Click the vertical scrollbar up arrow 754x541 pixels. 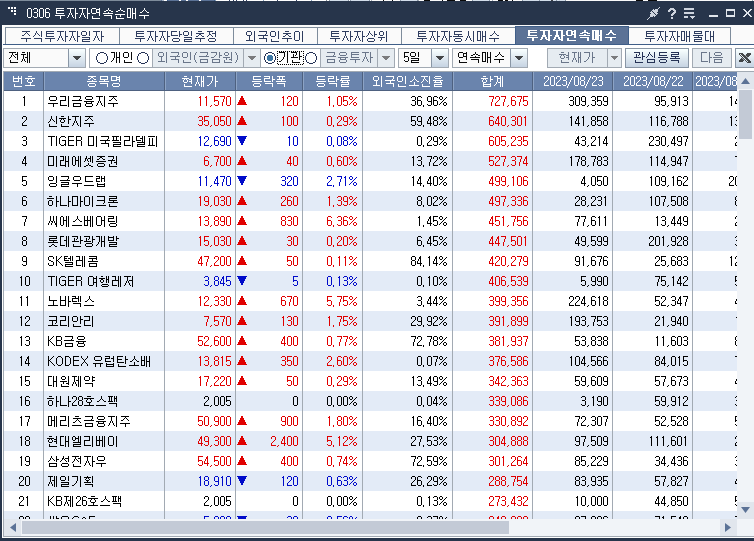point(745,81)
